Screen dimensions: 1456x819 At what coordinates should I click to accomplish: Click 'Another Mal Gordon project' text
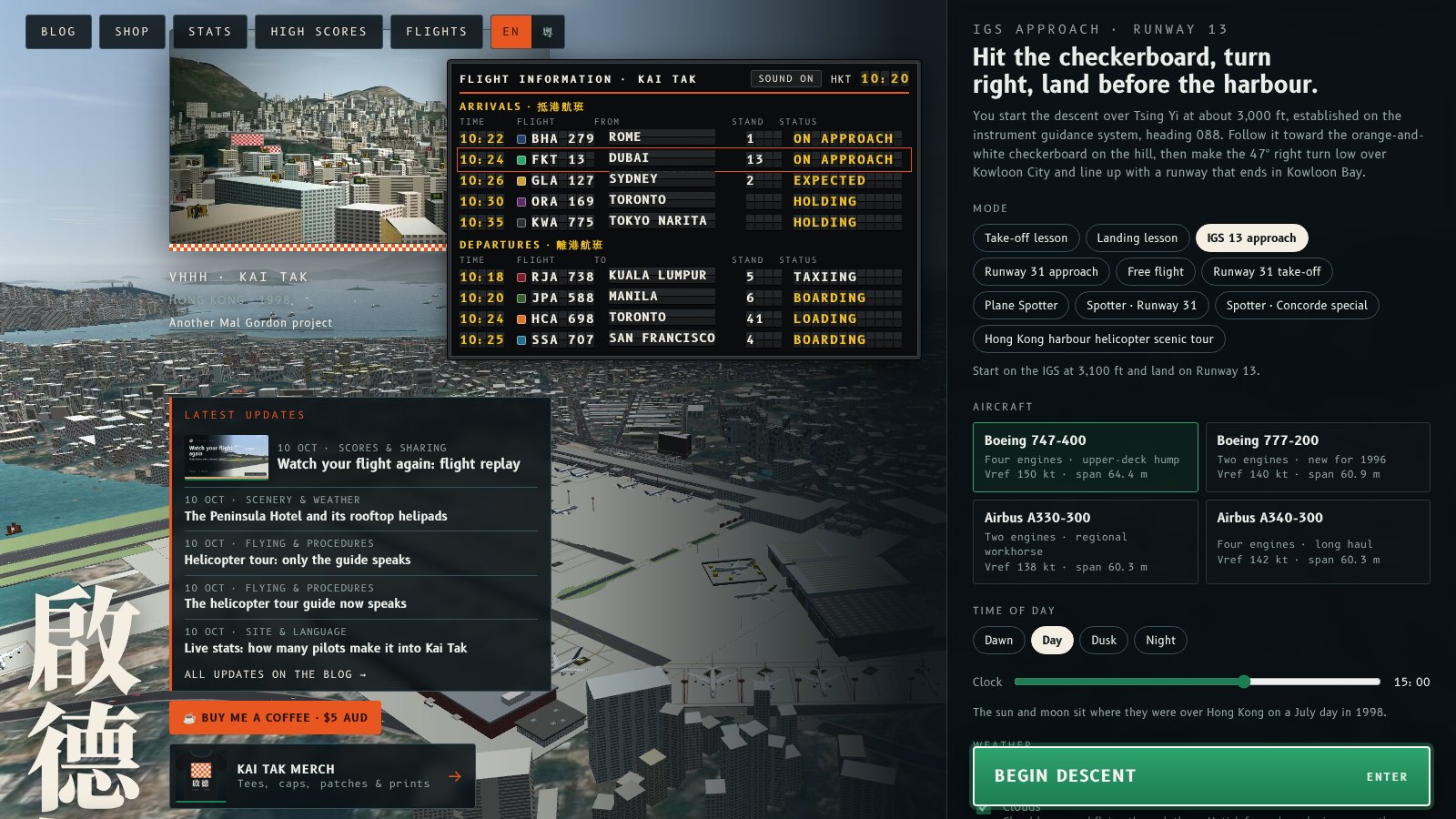tap(250, 323)
